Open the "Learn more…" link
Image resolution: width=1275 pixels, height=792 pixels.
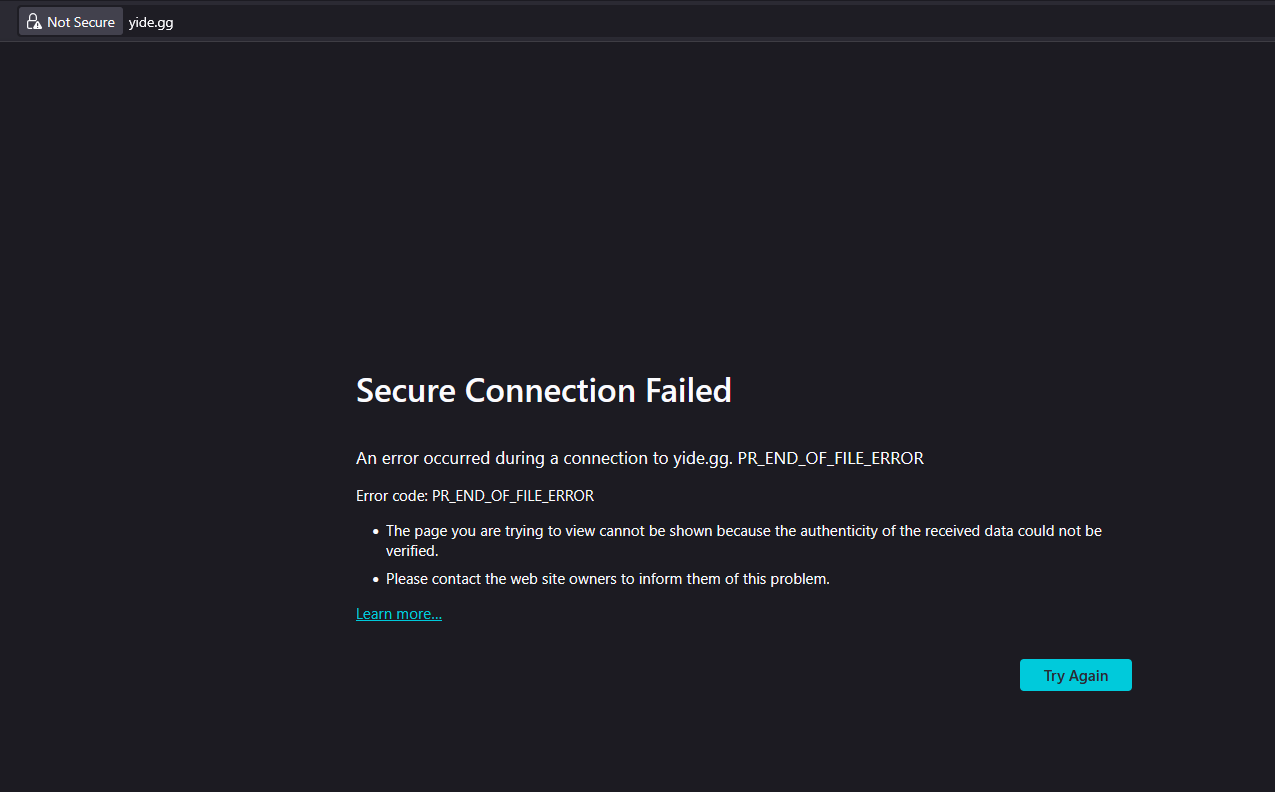[398, 614]
